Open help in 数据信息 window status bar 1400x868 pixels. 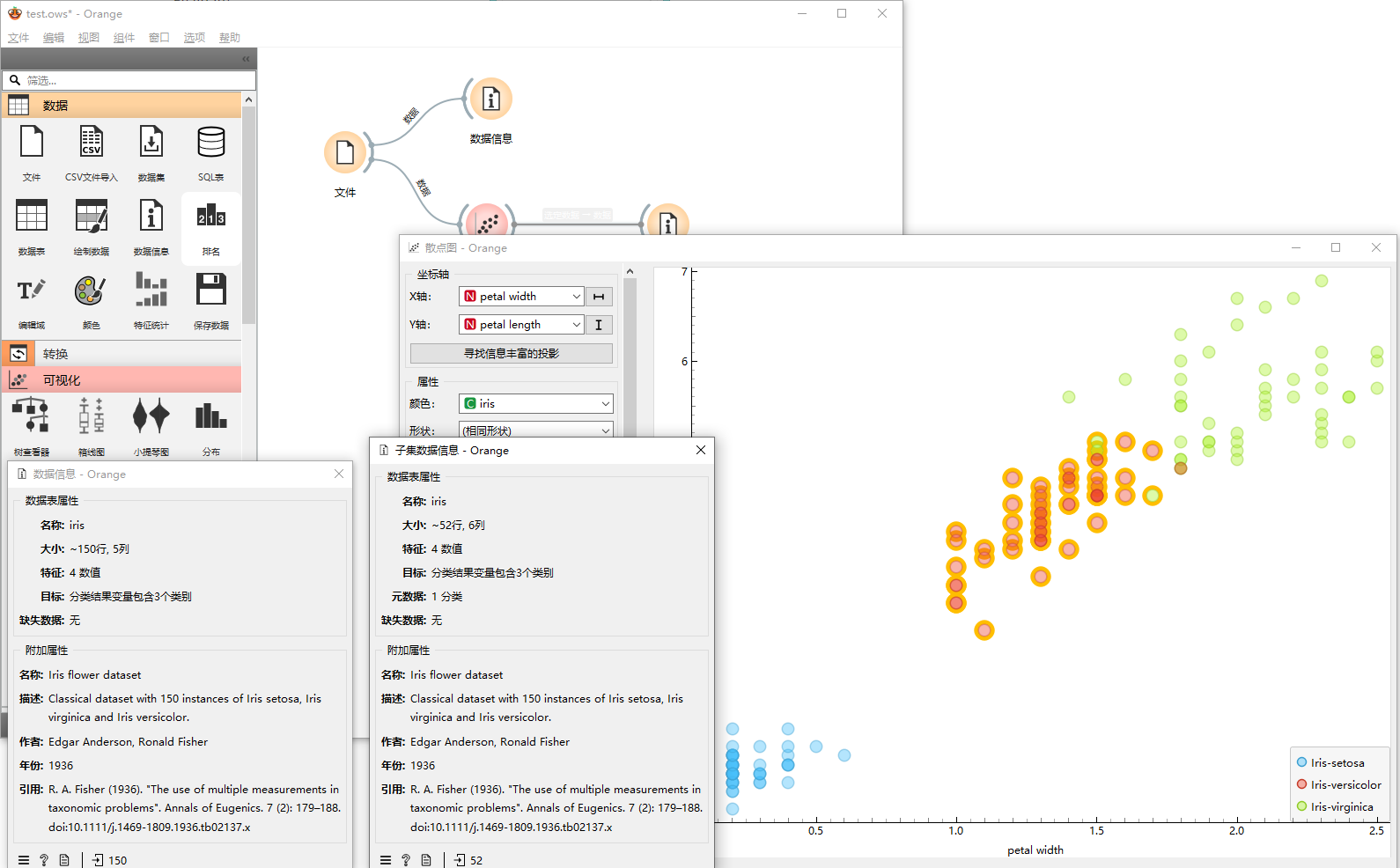coord(44,860)
